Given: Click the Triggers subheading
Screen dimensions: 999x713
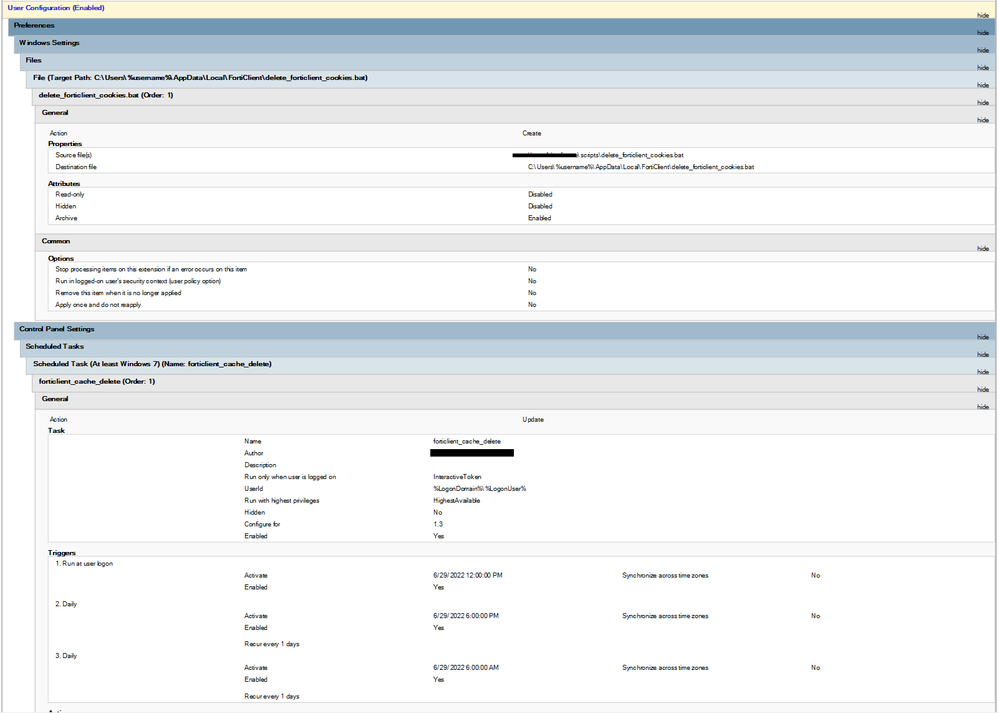Looking at the screenshot, I should coord(62,552).
